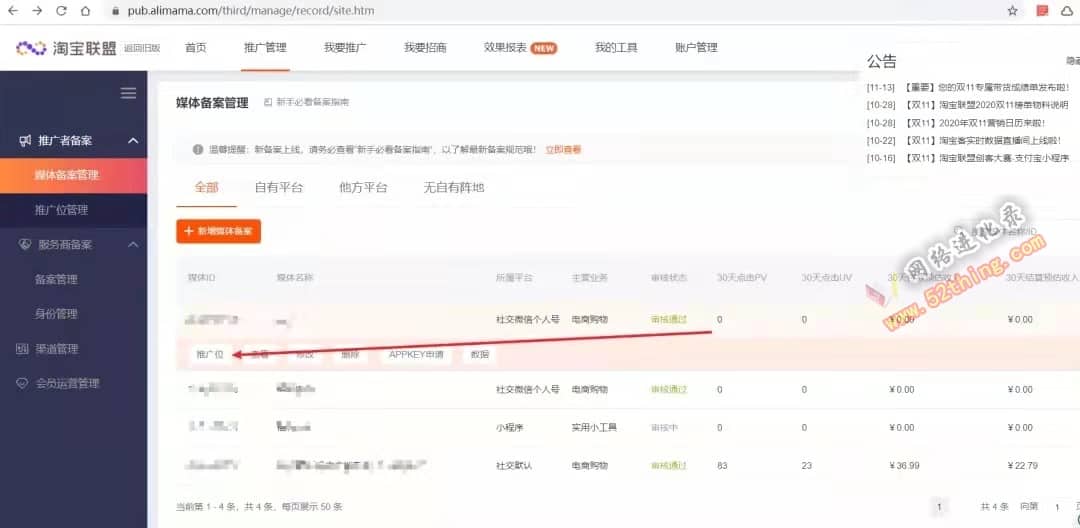Click the 社交默认 platform cell
This screenshot has width=1080, height=528.
[514, 466]
